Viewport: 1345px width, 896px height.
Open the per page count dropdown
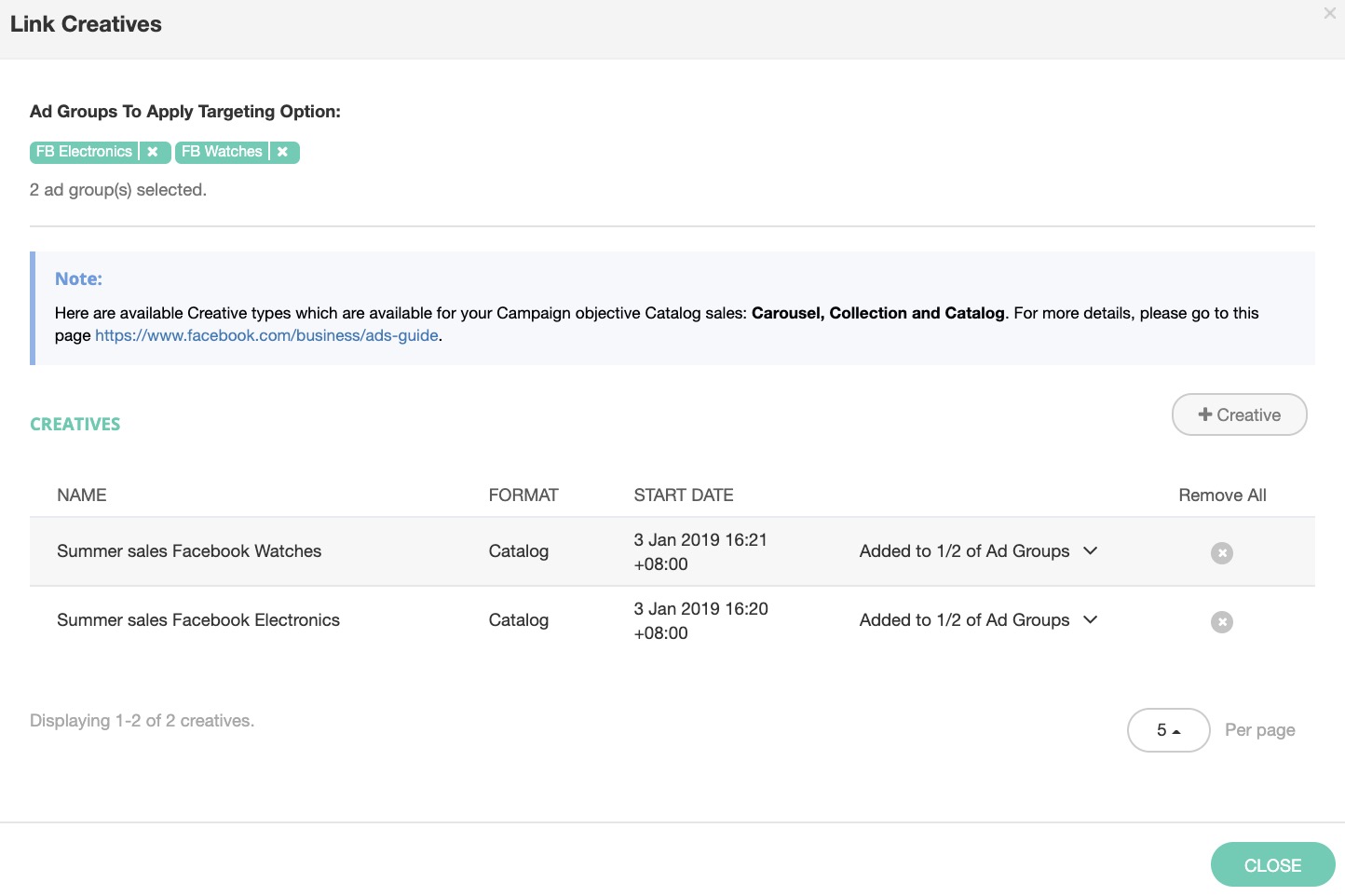(x=1168, y=730)
